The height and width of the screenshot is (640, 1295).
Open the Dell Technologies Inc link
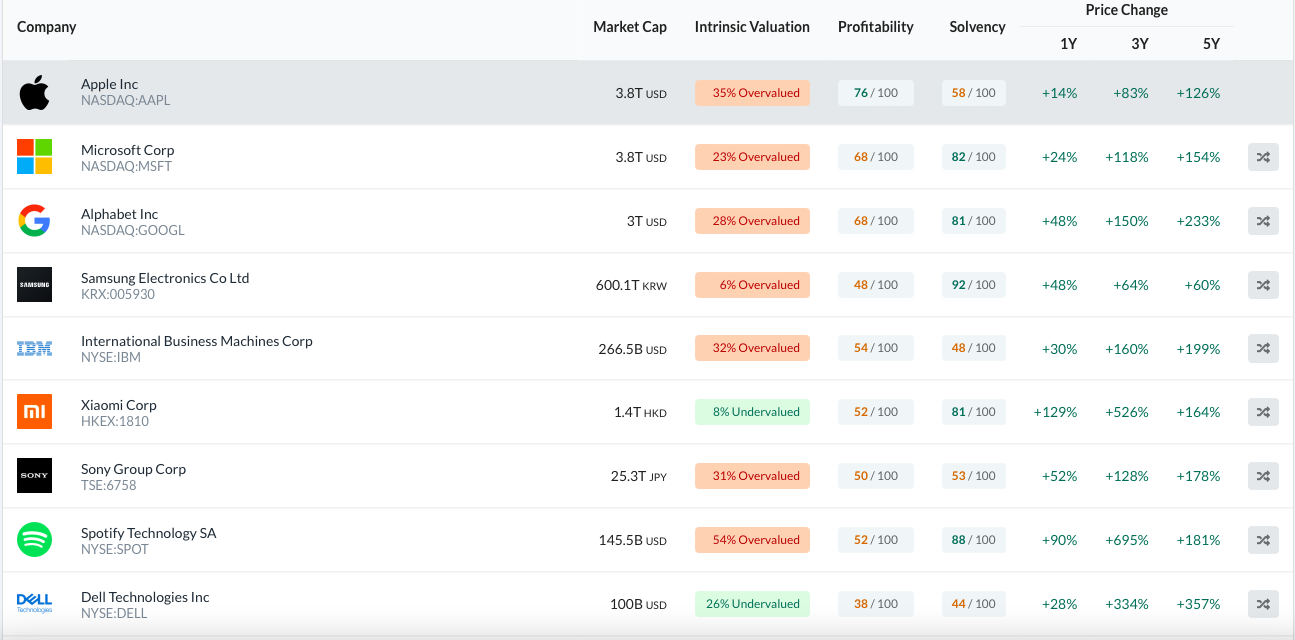pyautogui.click(x=145, y=597)
